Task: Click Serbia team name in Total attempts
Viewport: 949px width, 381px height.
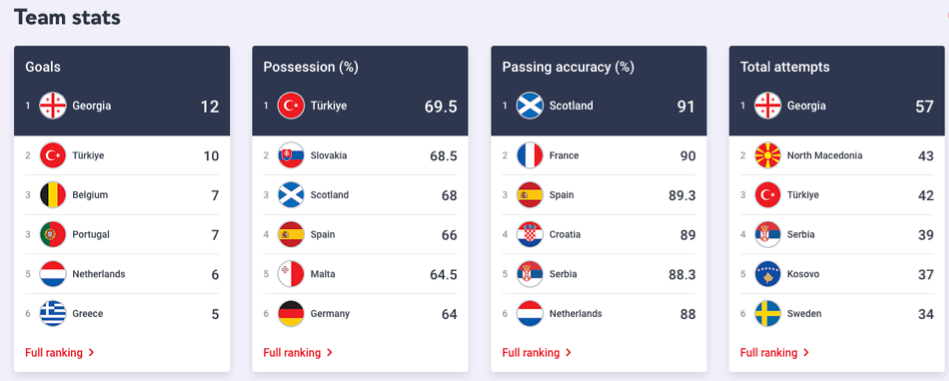Action: coord(801,234)
